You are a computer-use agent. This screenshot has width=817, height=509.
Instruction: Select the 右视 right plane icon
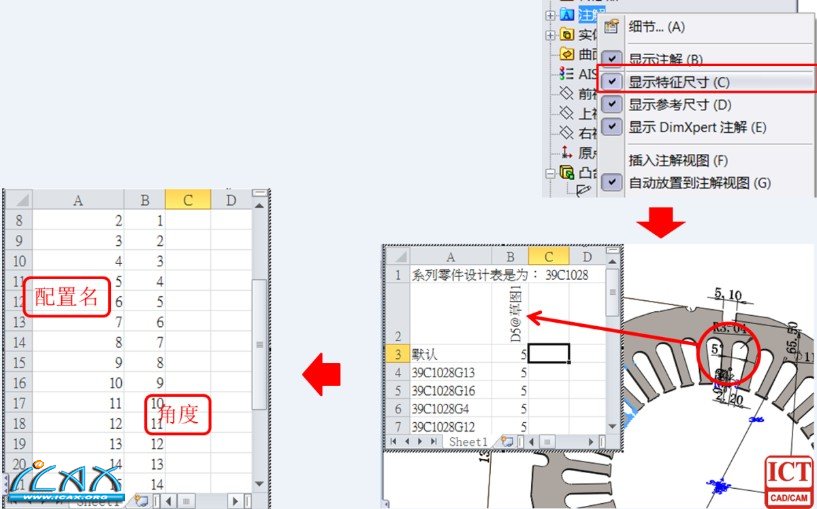(567, 132)
